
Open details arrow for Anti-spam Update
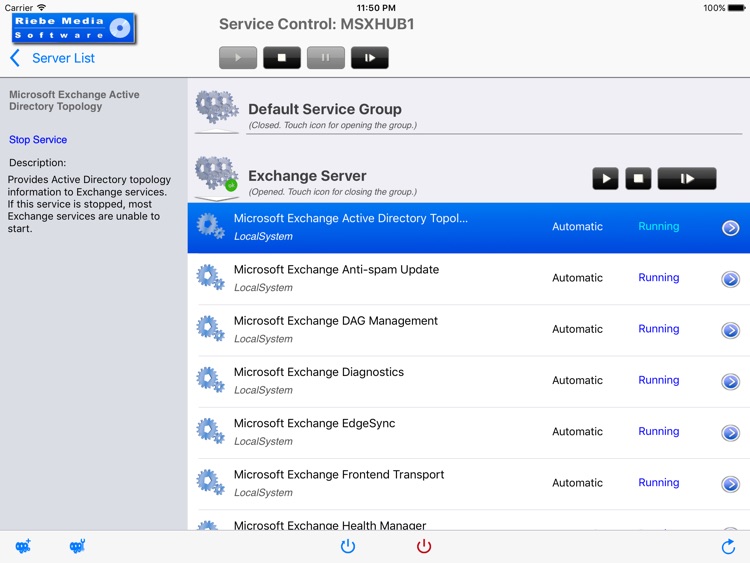coord(730,279)
